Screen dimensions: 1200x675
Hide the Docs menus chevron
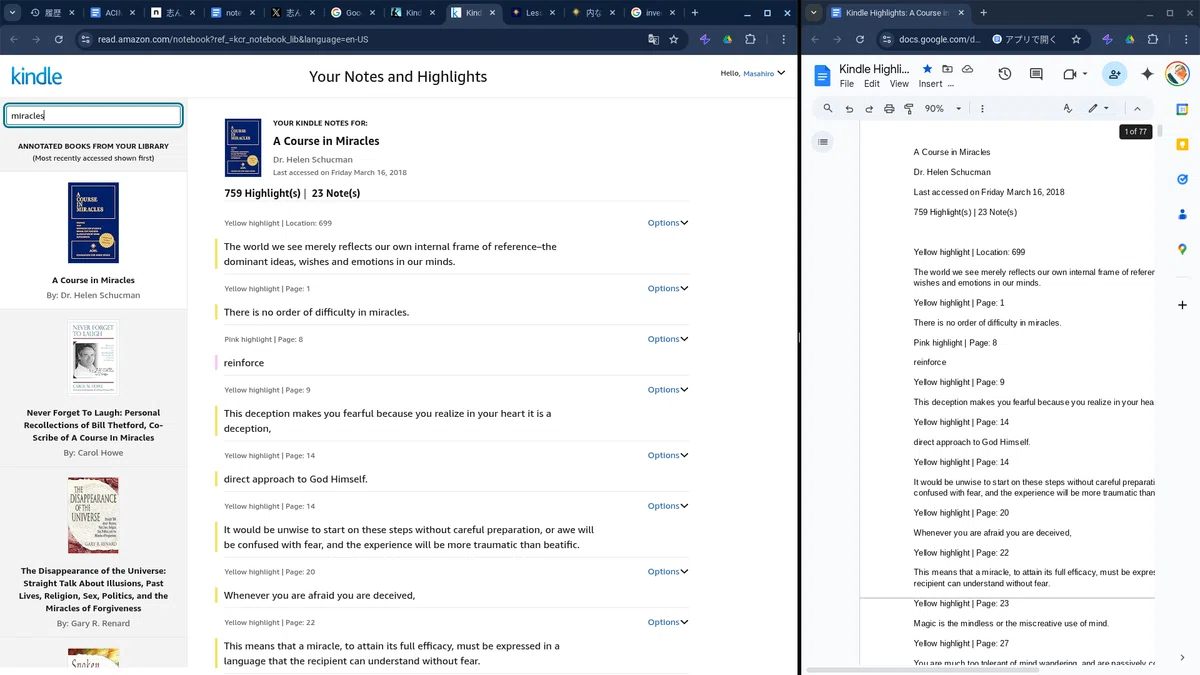tap(1137, 108)
